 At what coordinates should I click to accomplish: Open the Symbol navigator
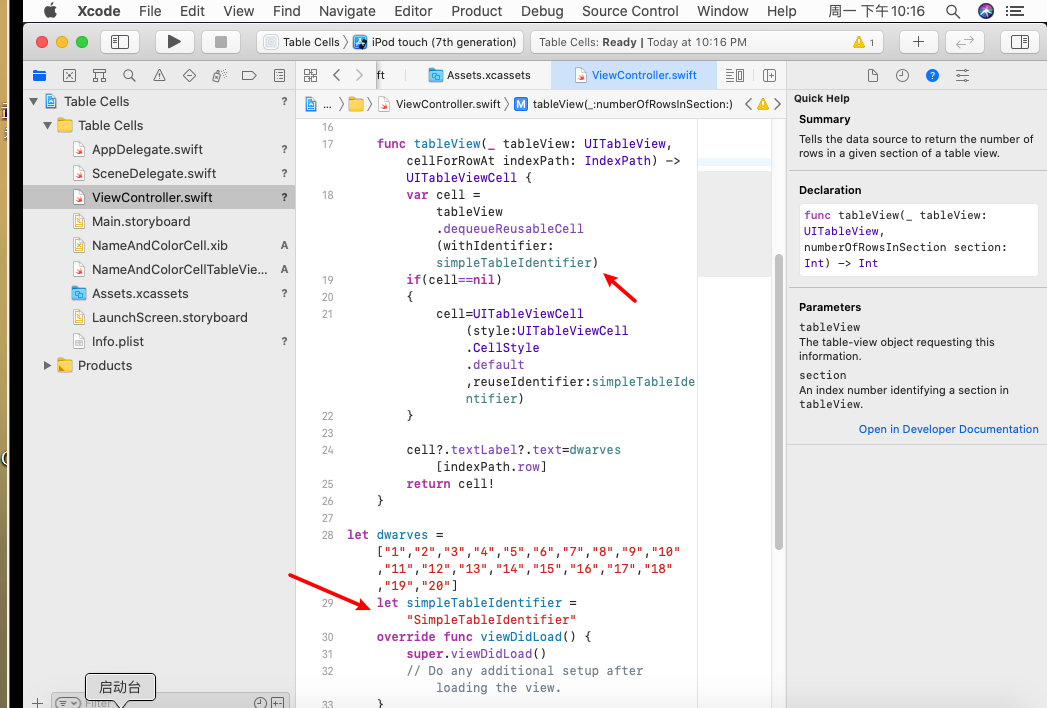[99, 75]
